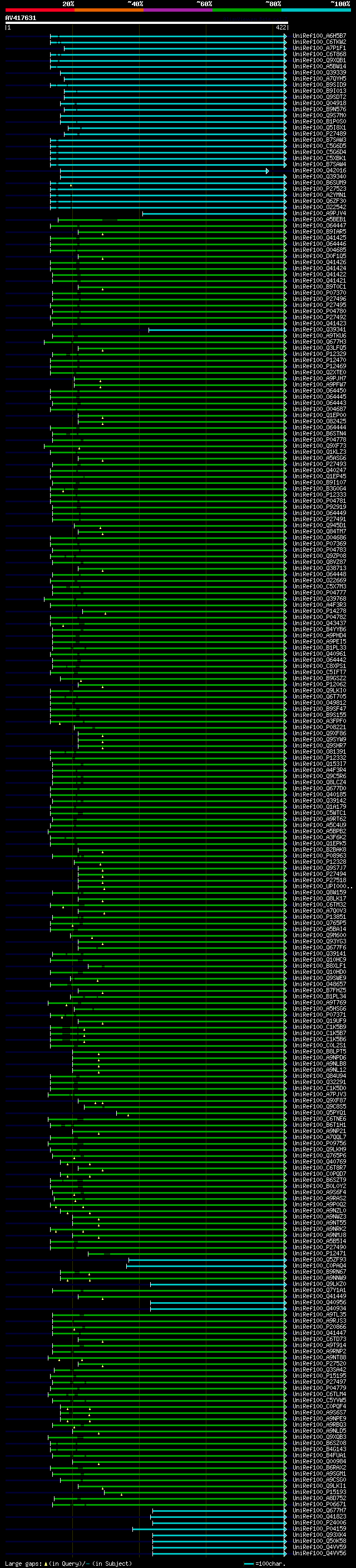Screen dimensions: 356x1568
Task: Select hit label UniRef100_P27489
Action: pyautogui.click(x=319, y=134)
